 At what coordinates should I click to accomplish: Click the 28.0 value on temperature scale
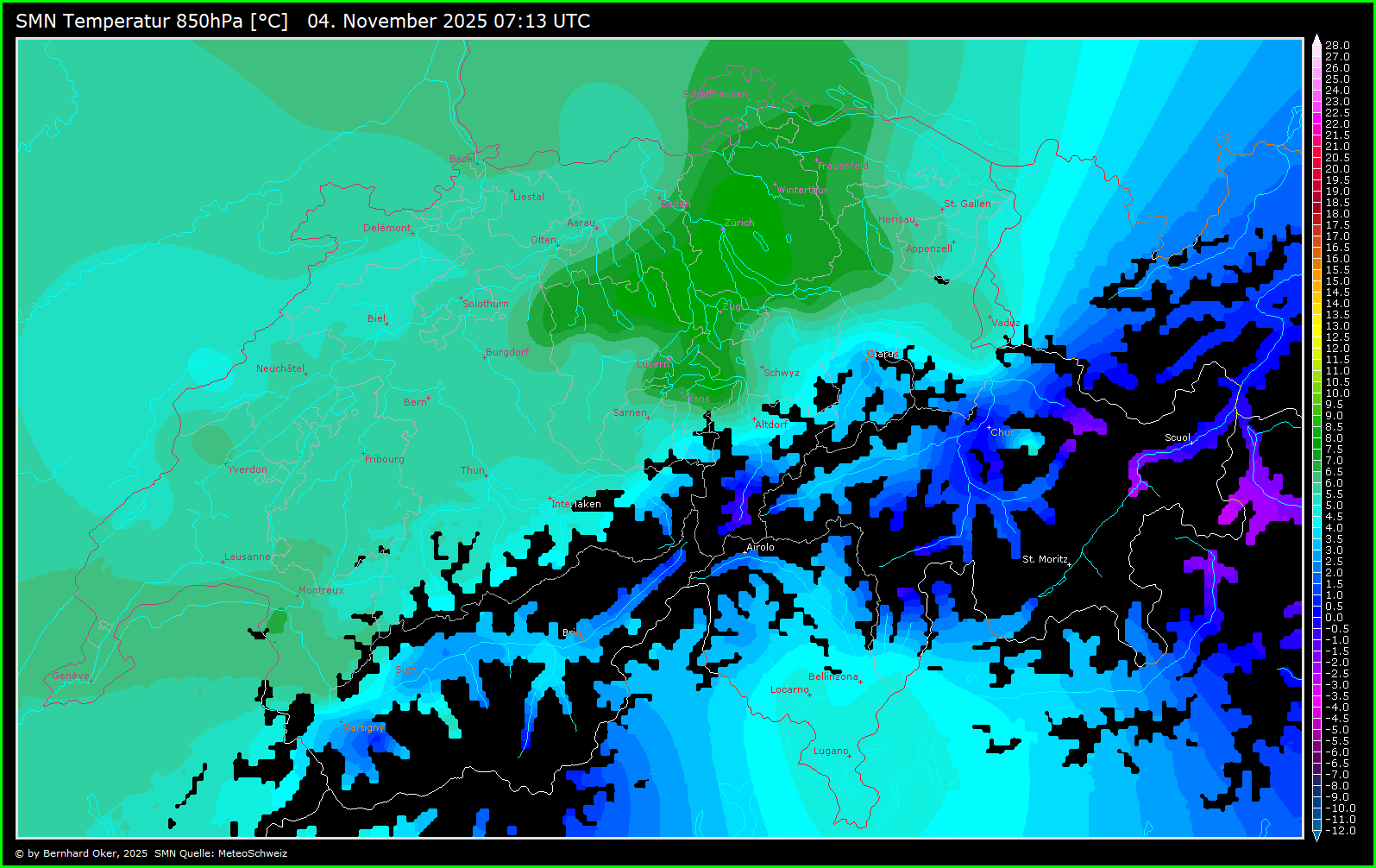(1337, 46)
